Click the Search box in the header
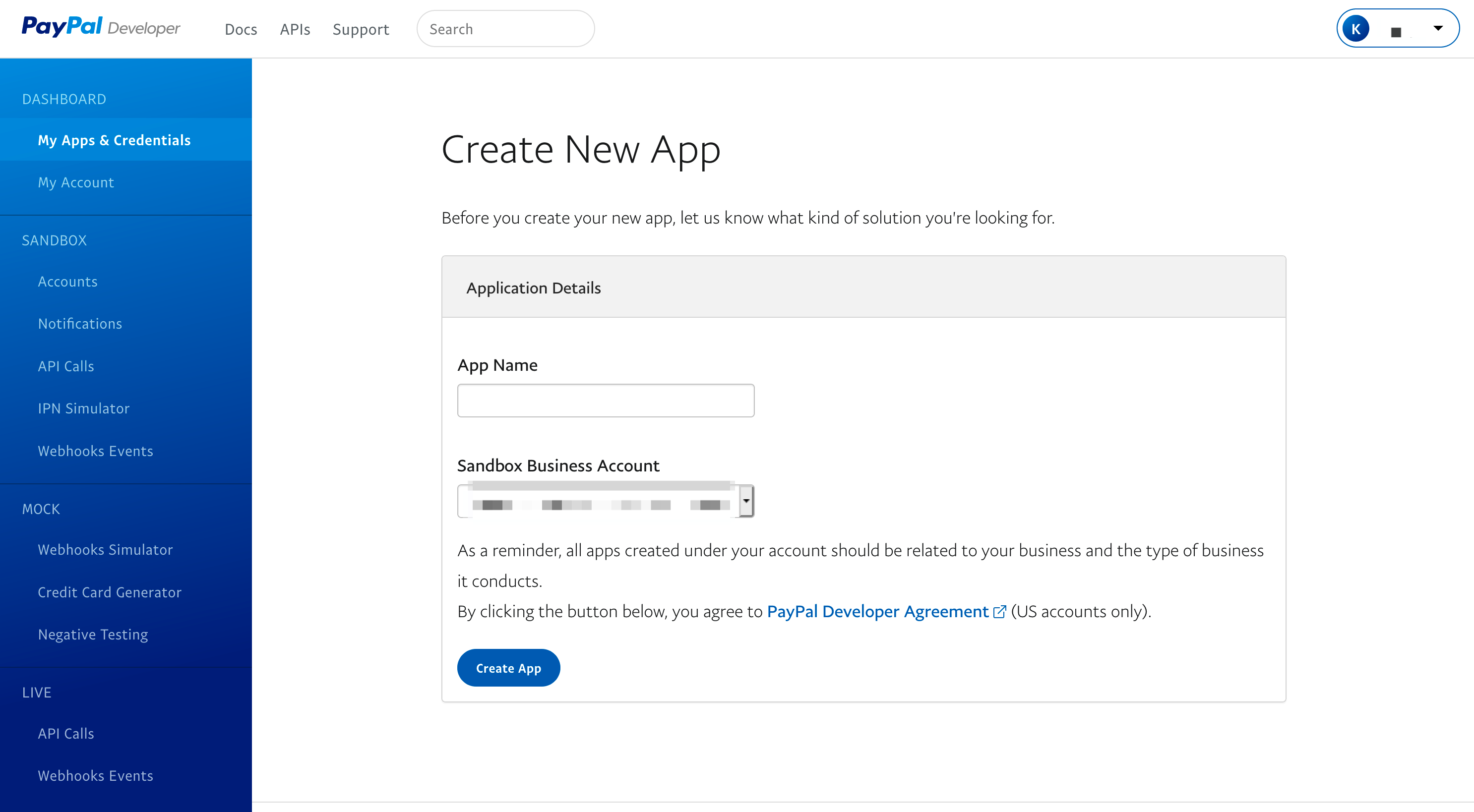The image size is (1474, 812). point(506,29)
